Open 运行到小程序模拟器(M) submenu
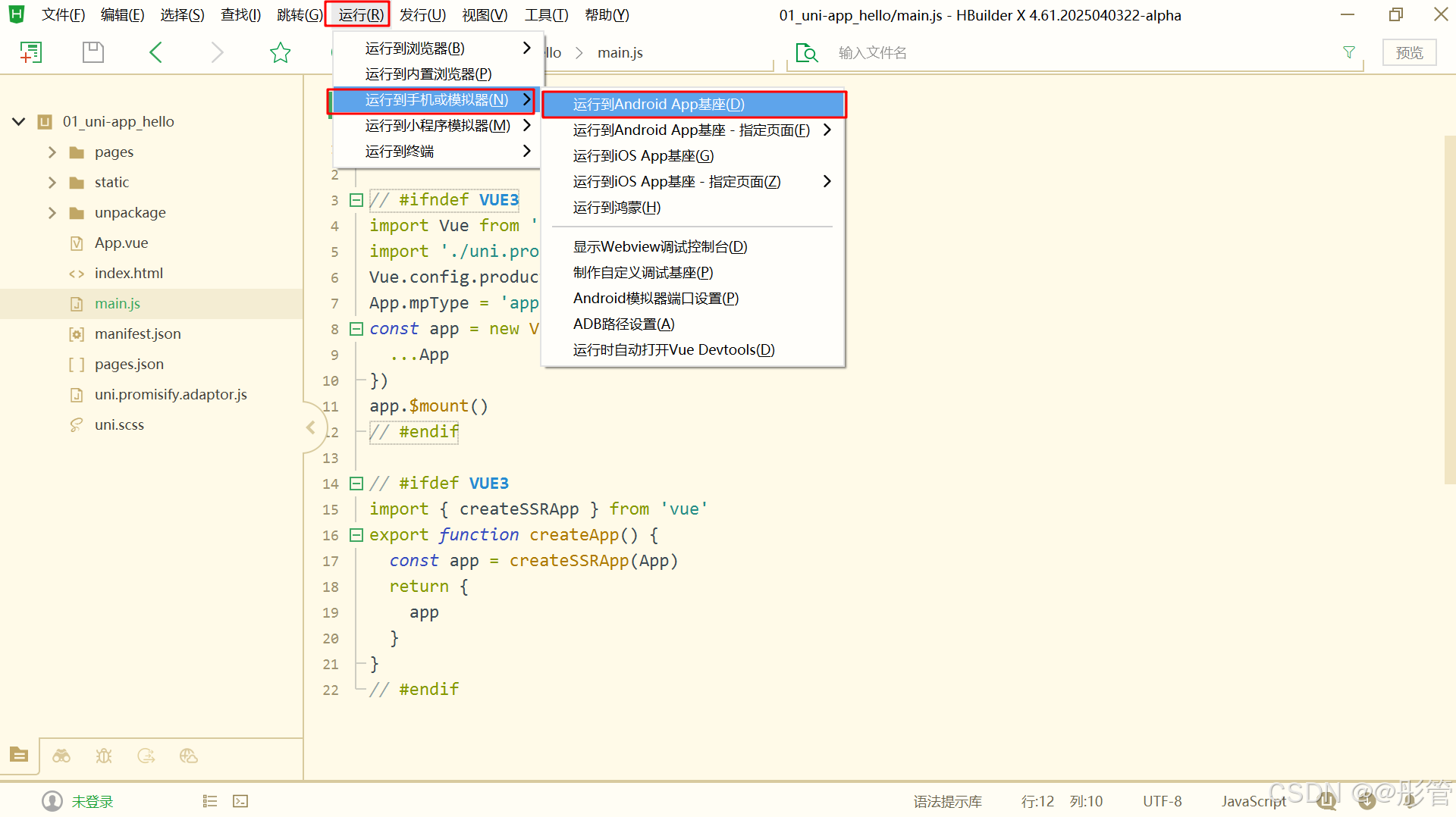 438,126
